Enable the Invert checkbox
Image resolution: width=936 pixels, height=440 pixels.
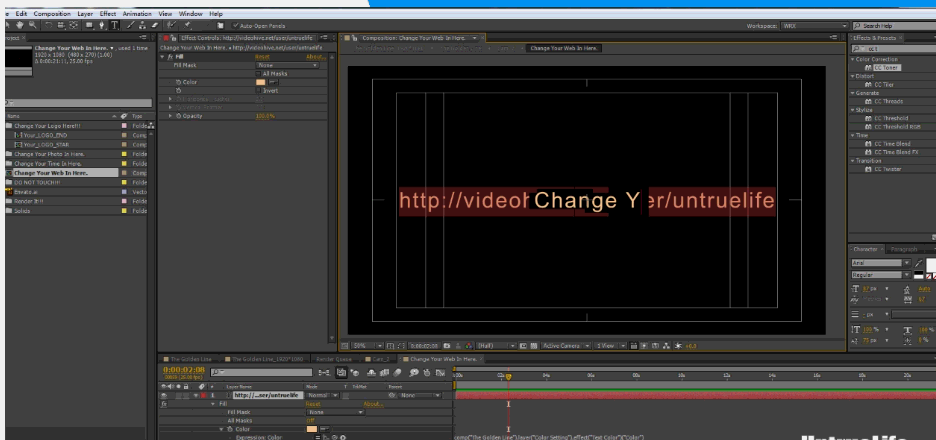[x=258, y=91]
